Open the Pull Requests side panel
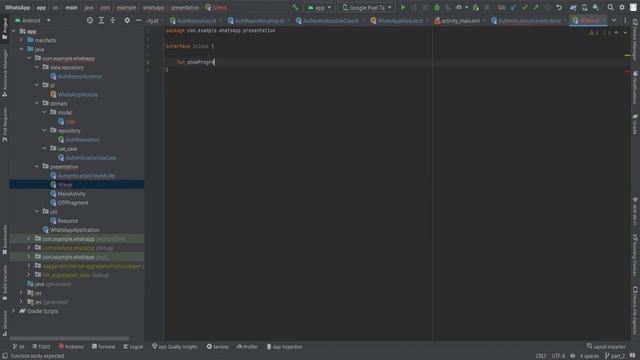 pyautogui.click(x=4, y=124)
